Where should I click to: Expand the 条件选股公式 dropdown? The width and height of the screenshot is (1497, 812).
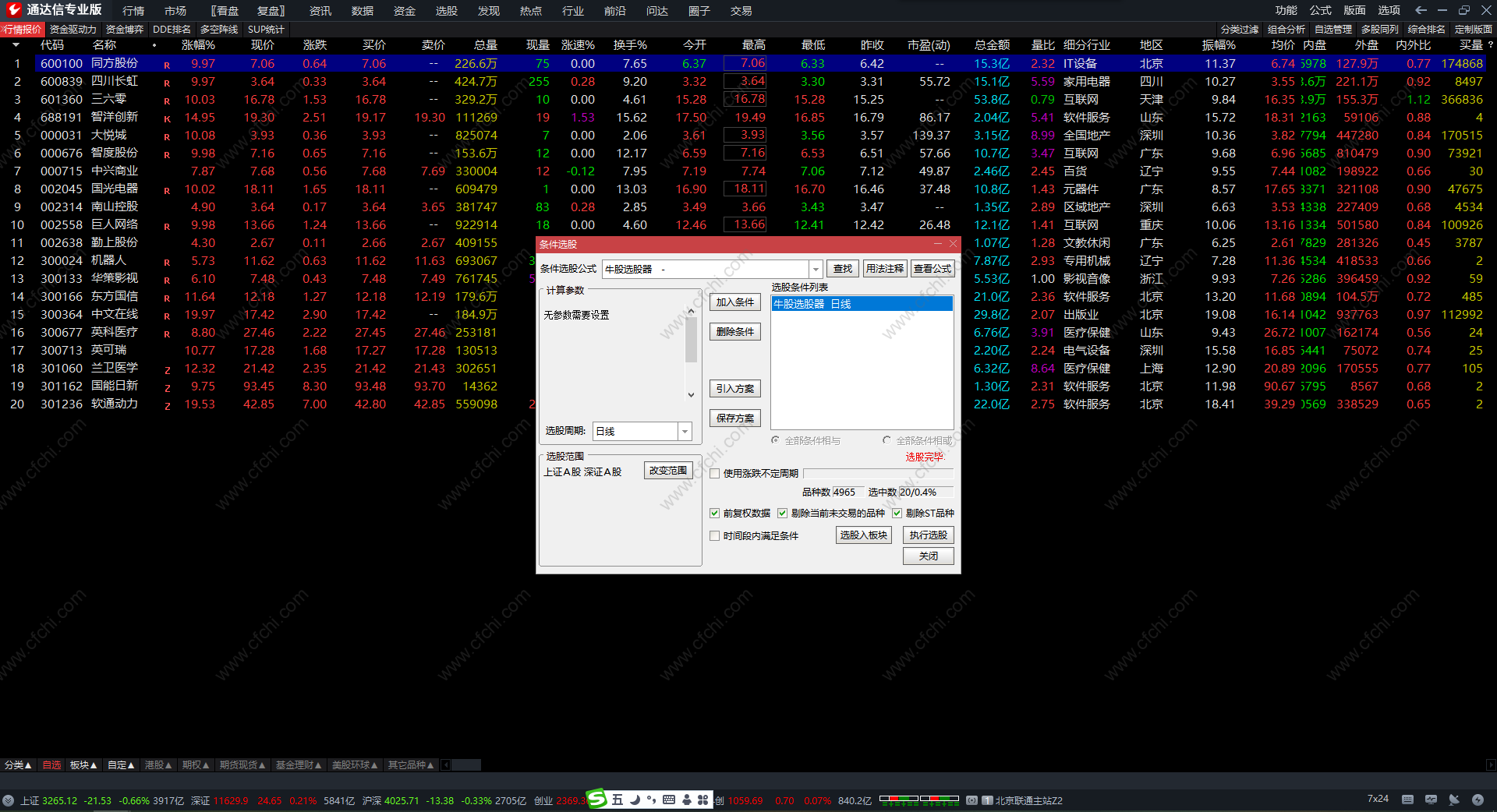tap(816, 269)
